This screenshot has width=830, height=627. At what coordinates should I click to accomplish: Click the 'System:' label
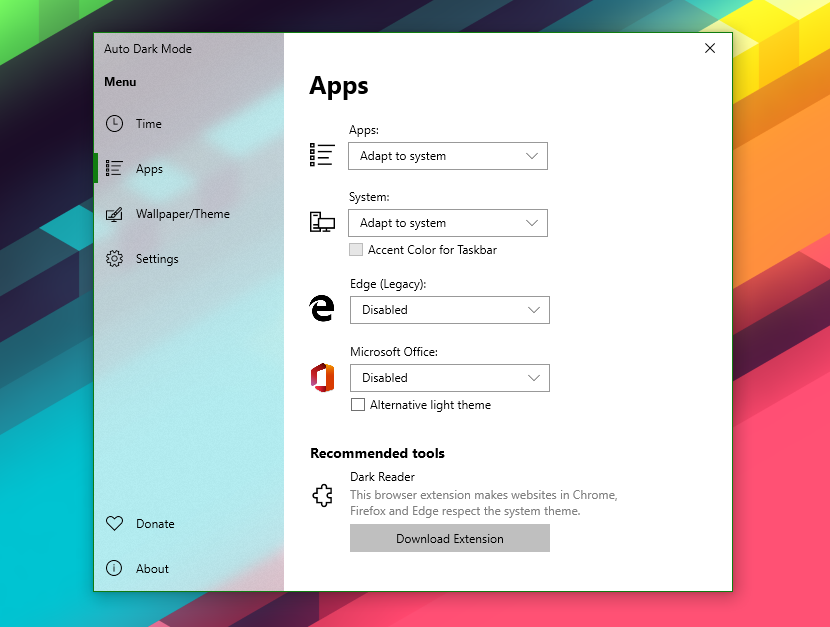(369, 197)
